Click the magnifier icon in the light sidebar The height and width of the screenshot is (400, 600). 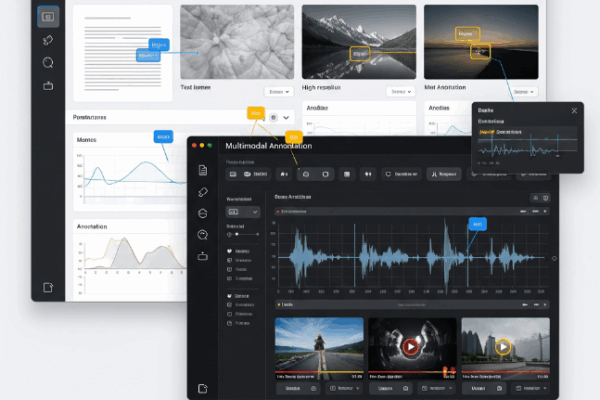pyautogui.click(x=47, y=63)
